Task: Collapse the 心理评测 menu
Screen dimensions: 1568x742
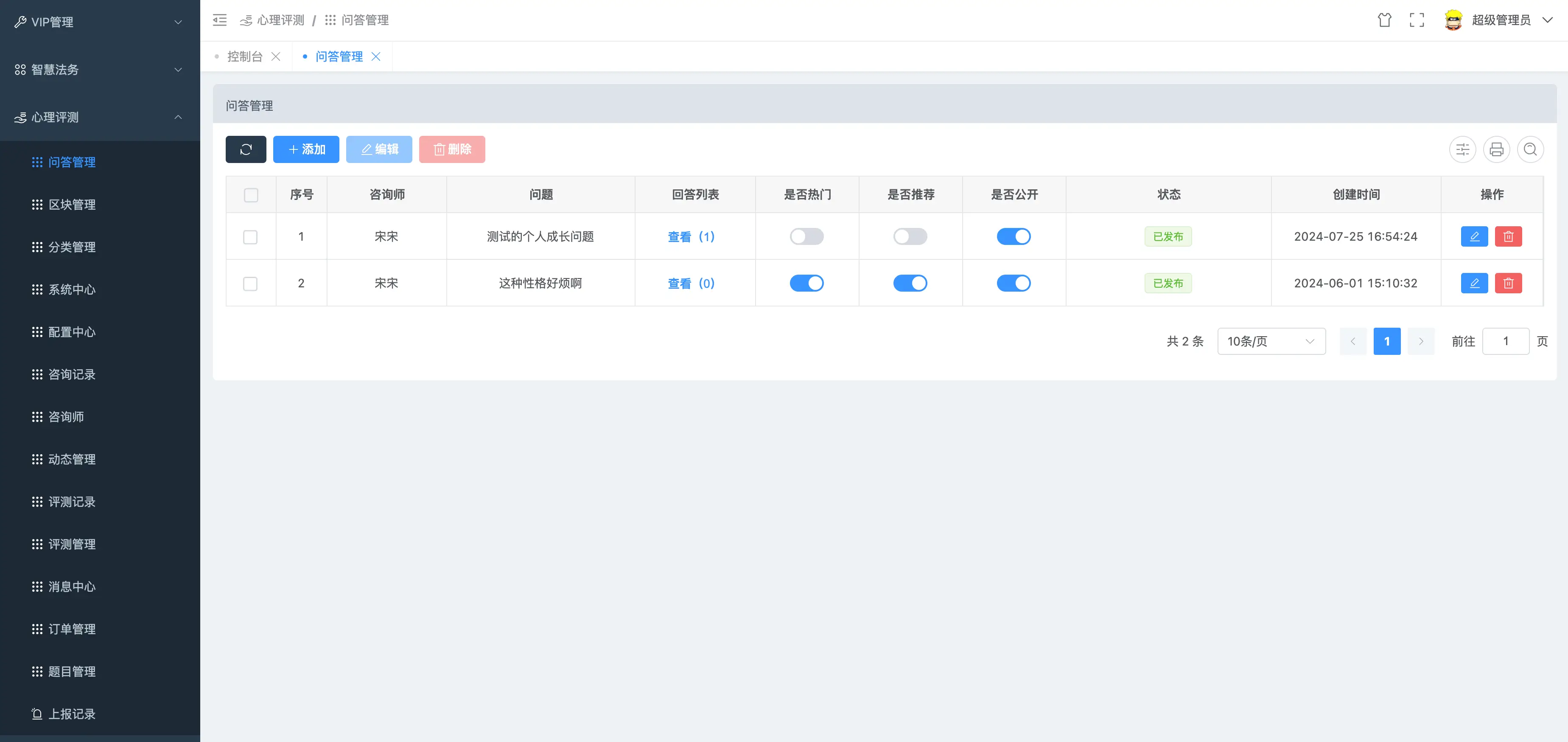Action: click(x=100, y=117)
